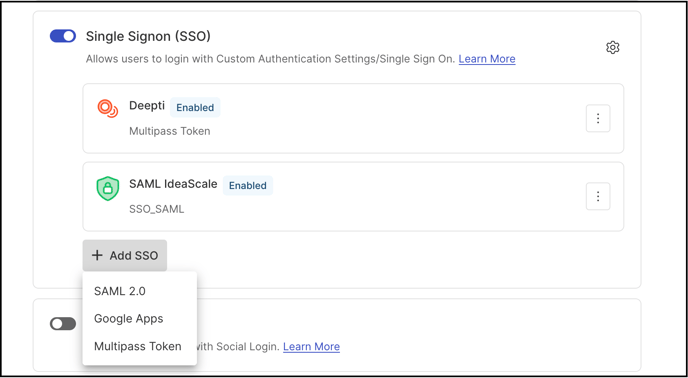Click the plus icon on Add SSO
This screenshot has height=378, width=688.
97,256
